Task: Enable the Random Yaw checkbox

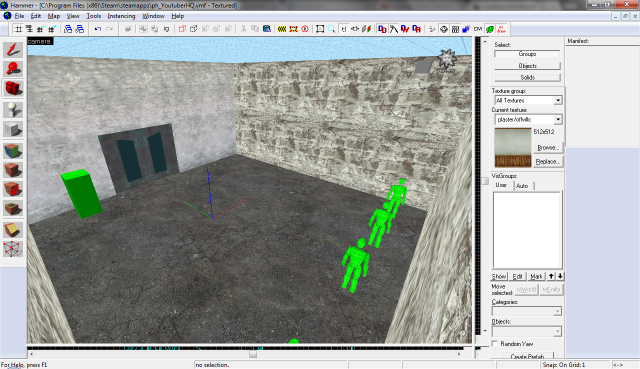Action: (495, 344)
